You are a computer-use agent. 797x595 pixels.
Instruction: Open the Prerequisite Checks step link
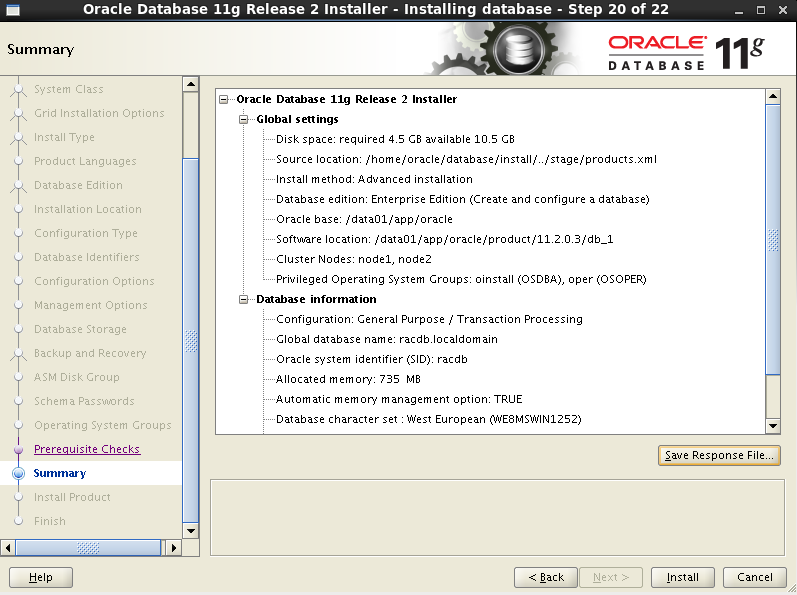tap(87, 449)
